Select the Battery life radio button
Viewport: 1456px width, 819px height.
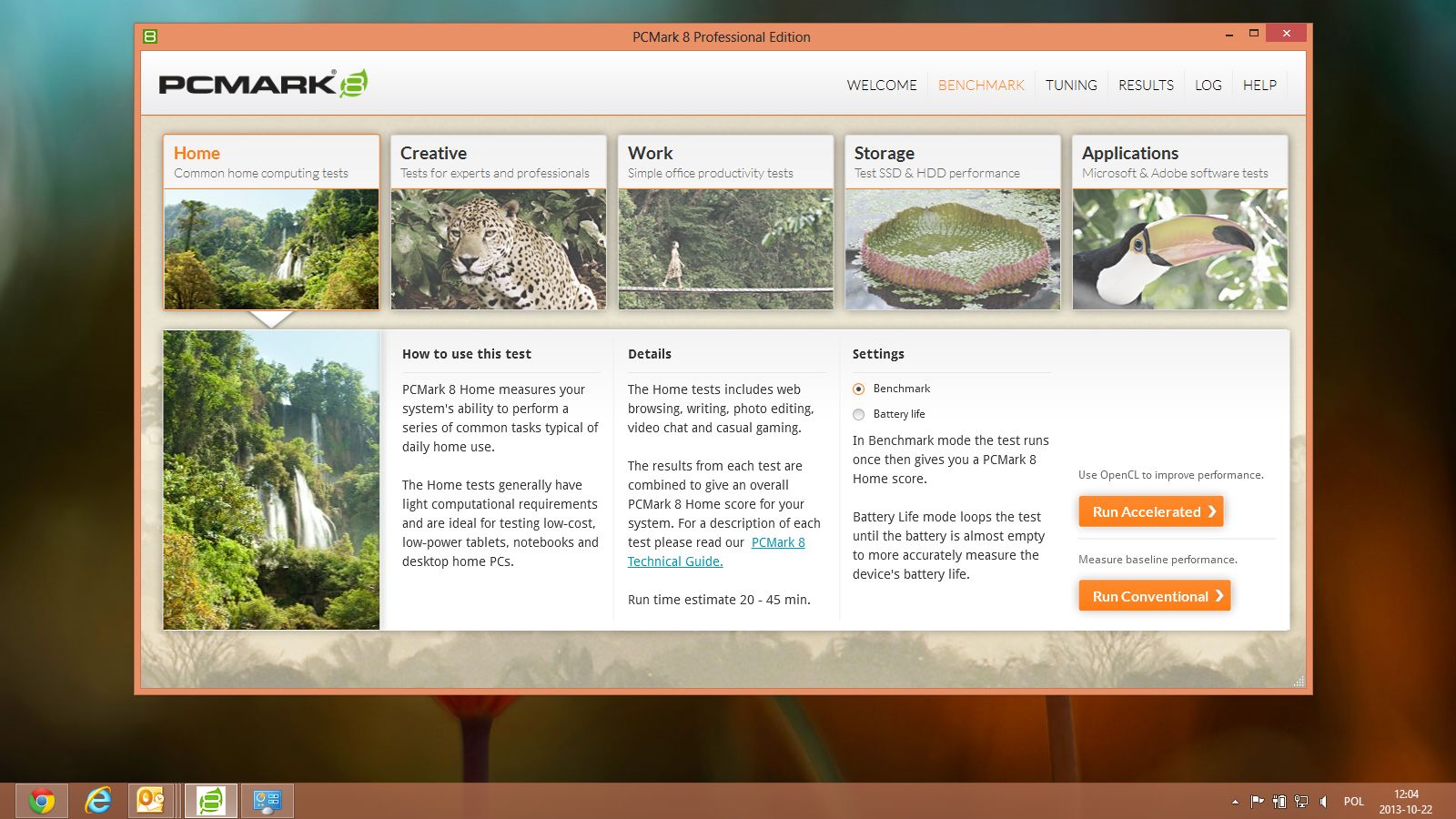(x=858, y=414)
